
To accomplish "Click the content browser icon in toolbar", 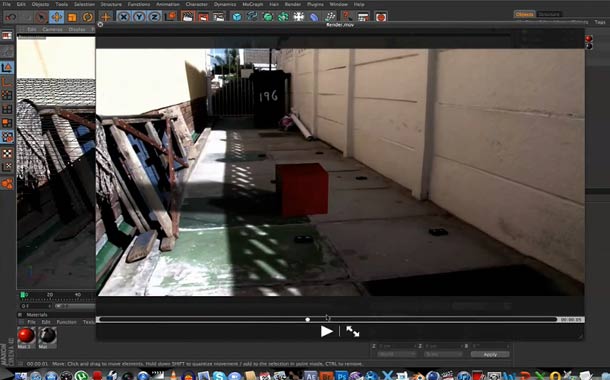I will click(363, 17).
